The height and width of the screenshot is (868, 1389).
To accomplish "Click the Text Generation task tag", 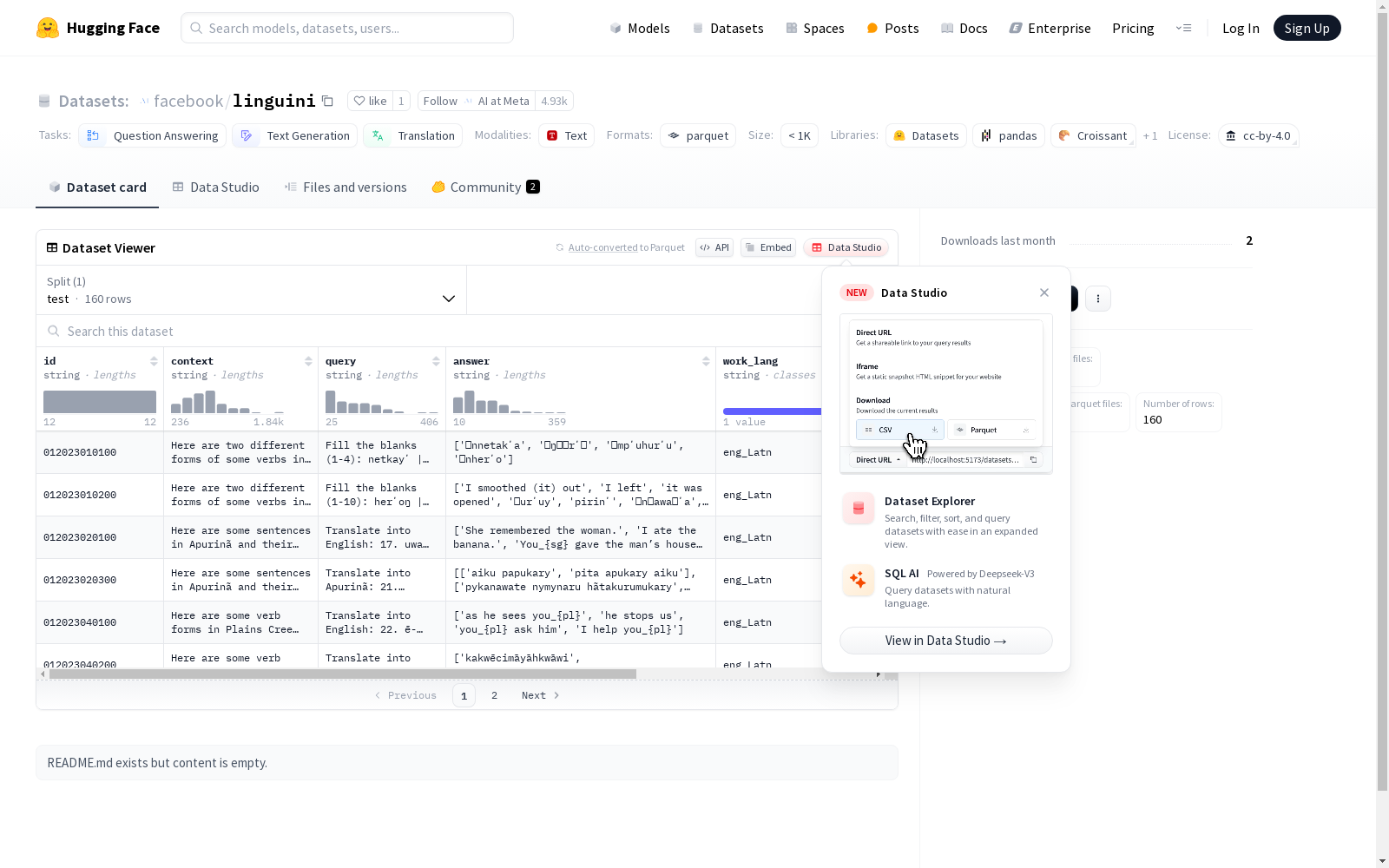I will (x=295, y=135).
